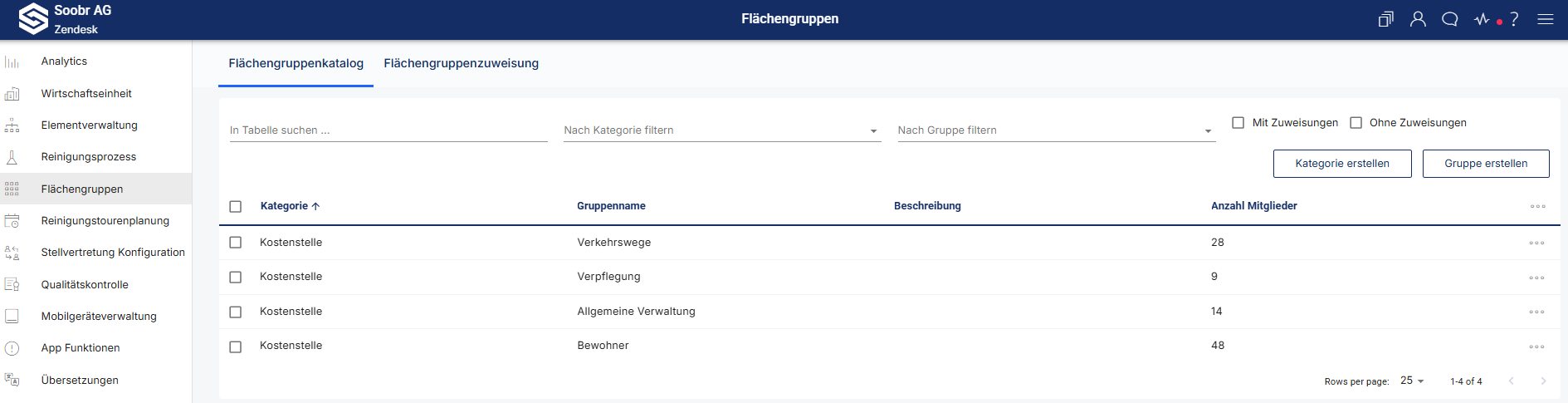The image size is (1568, 403).
Task: Open the chat bubble icon
Action: [1450, 19]
